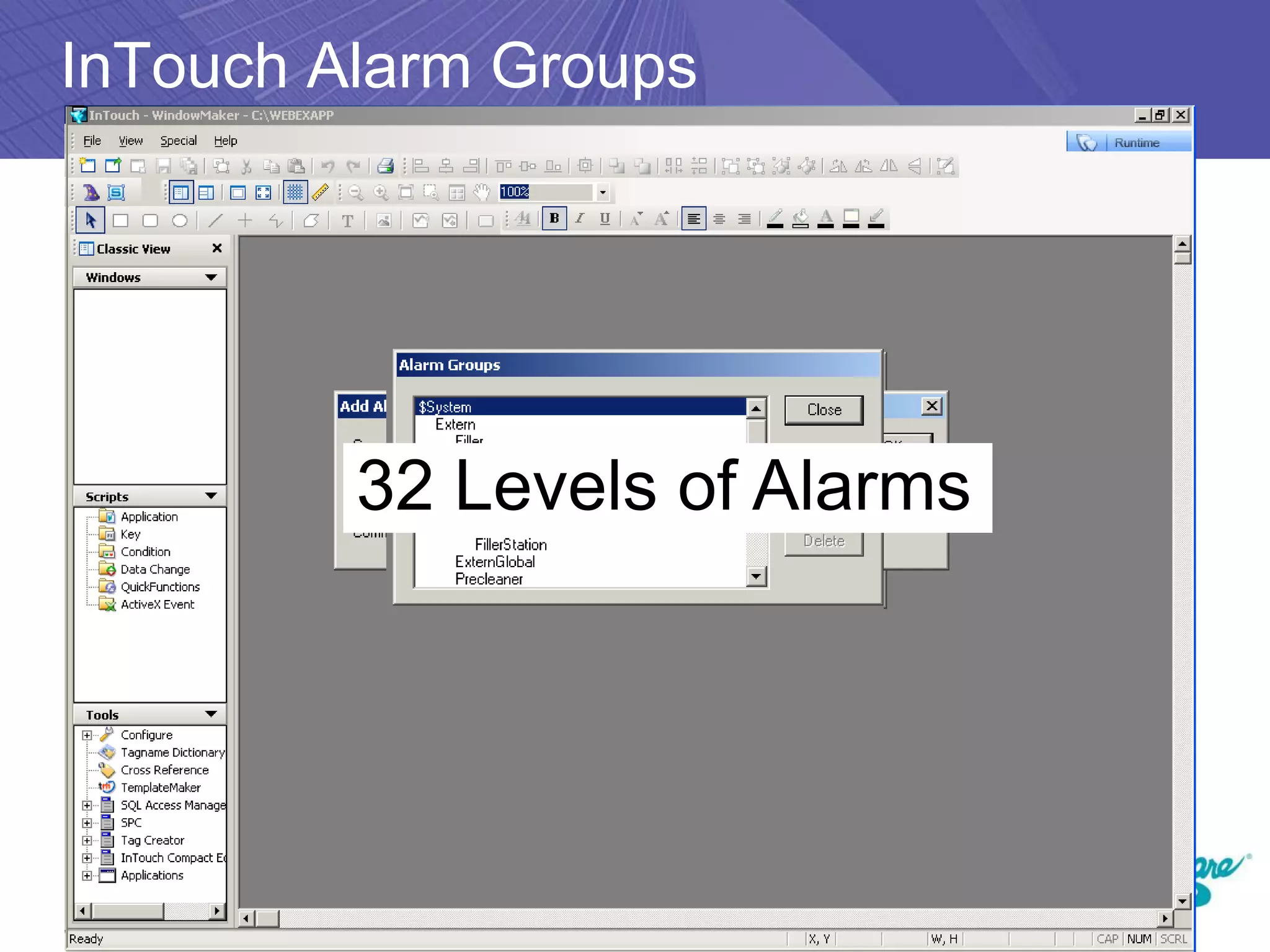This screenshot has height=952, width=1270.
Task: Collapse the Tools panel section
Action: 211,714
